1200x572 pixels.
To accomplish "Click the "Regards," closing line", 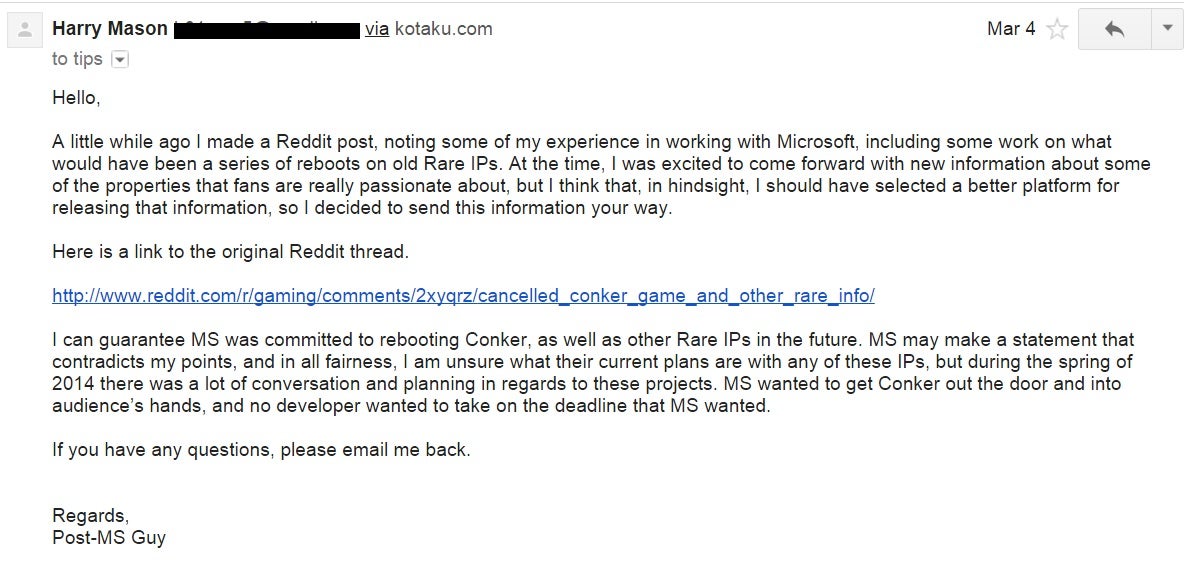I will [x=90, y=516].
